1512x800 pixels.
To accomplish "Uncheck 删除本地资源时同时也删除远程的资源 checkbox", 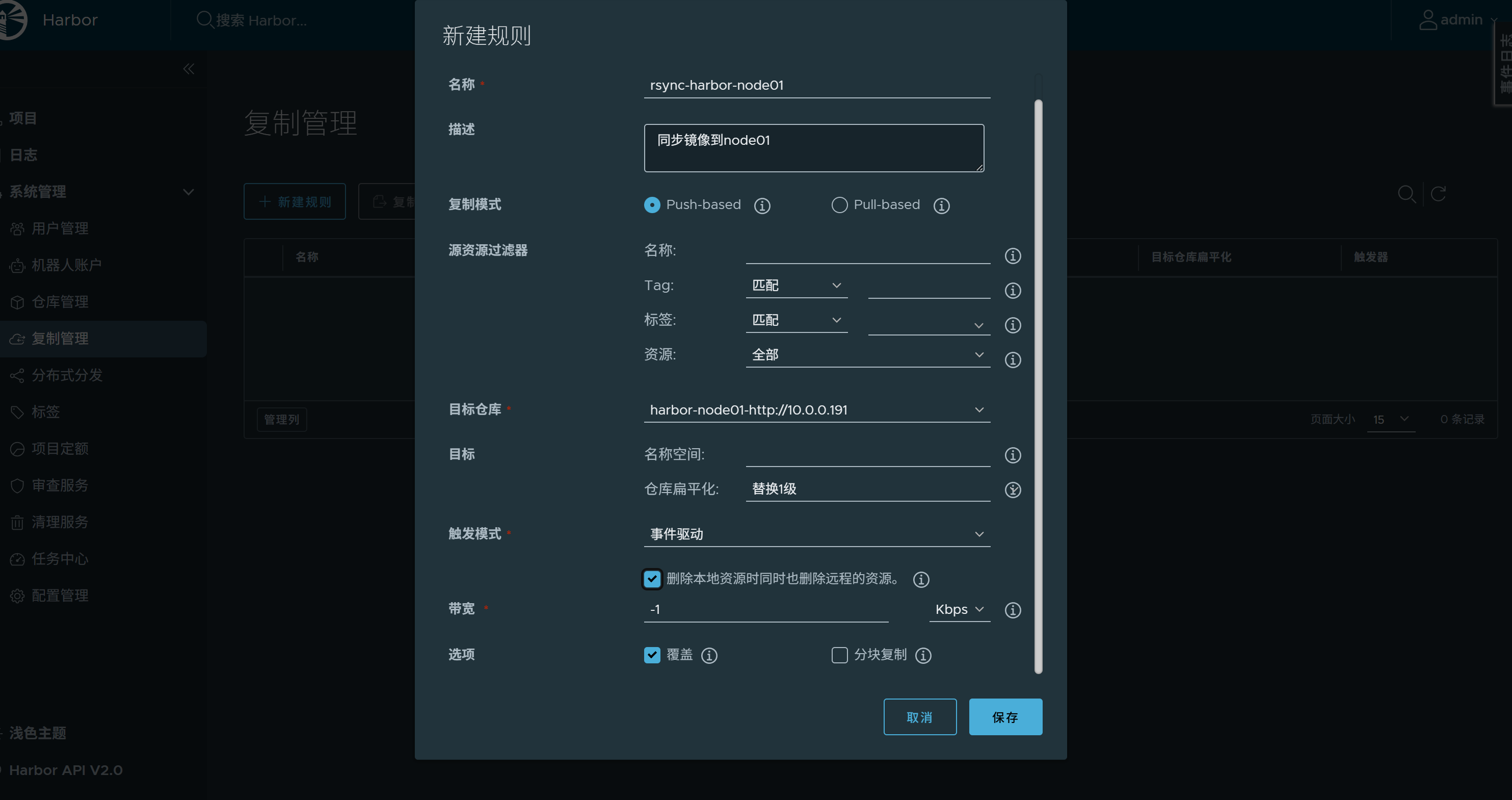I will coord(652,579).
